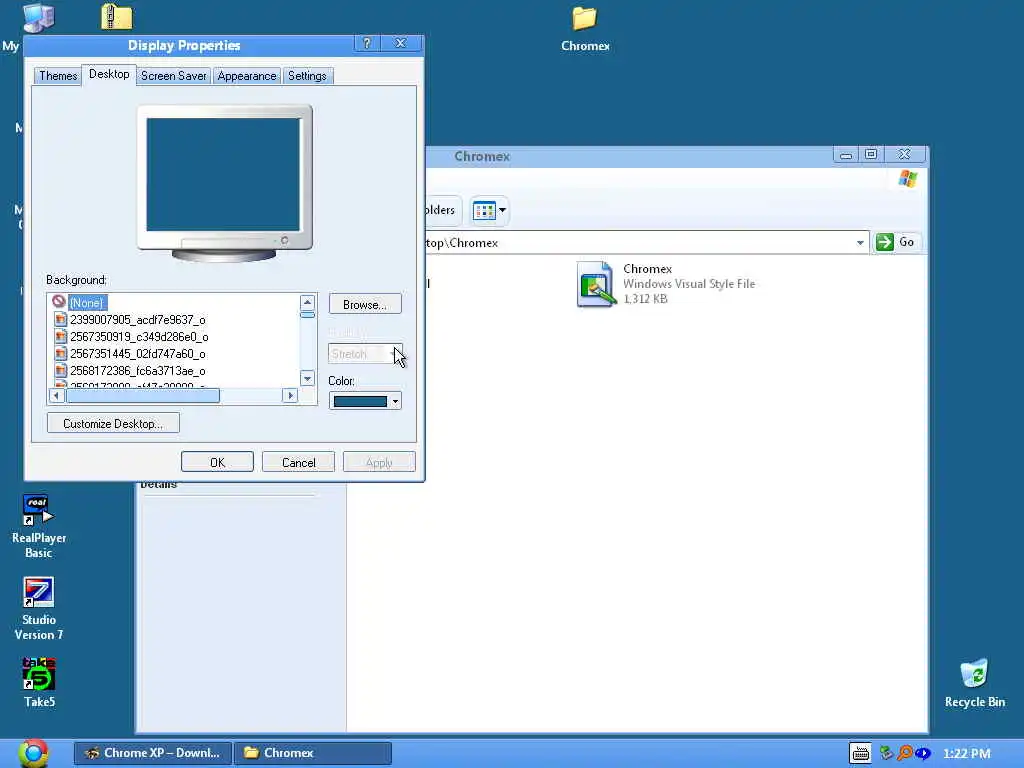Click the Display Properties help button
This screenshot has height=768, width=1024.
click(x=367, y=43)
